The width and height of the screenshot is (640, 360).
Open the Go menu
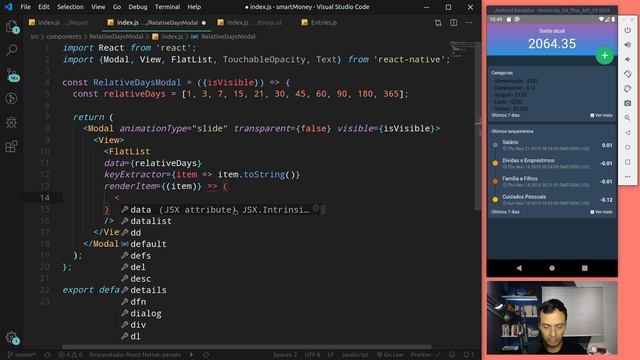point(117,7)
